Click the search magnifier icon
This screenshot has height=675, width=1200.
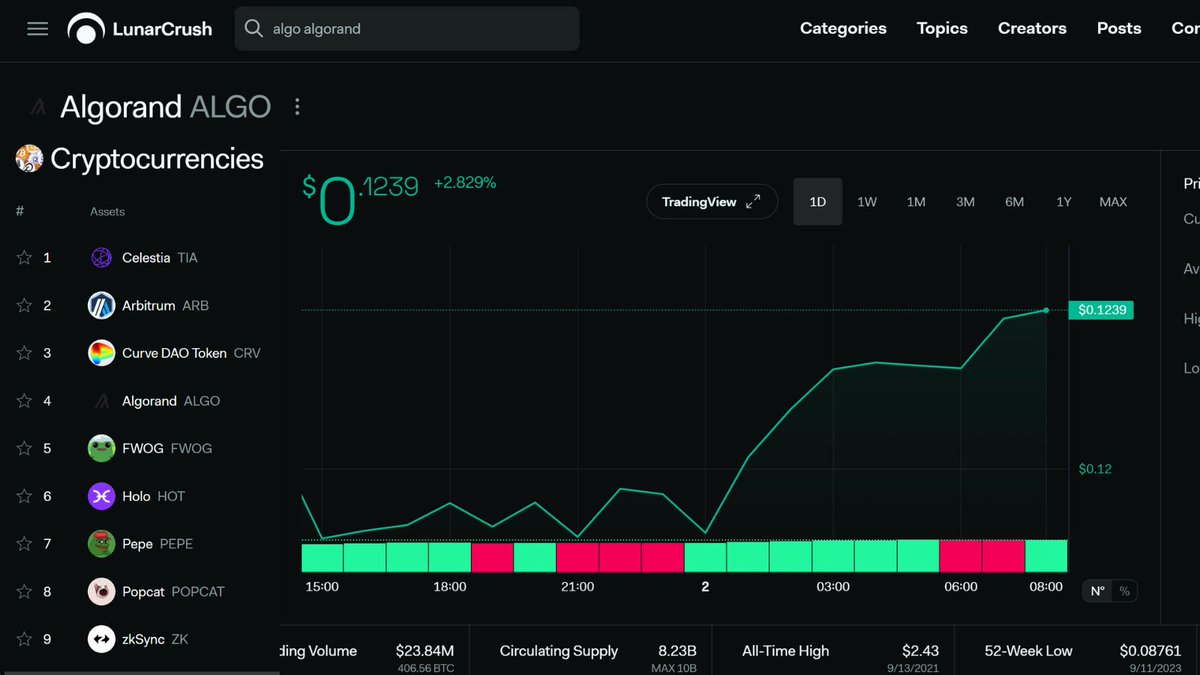tap(254, 29)
